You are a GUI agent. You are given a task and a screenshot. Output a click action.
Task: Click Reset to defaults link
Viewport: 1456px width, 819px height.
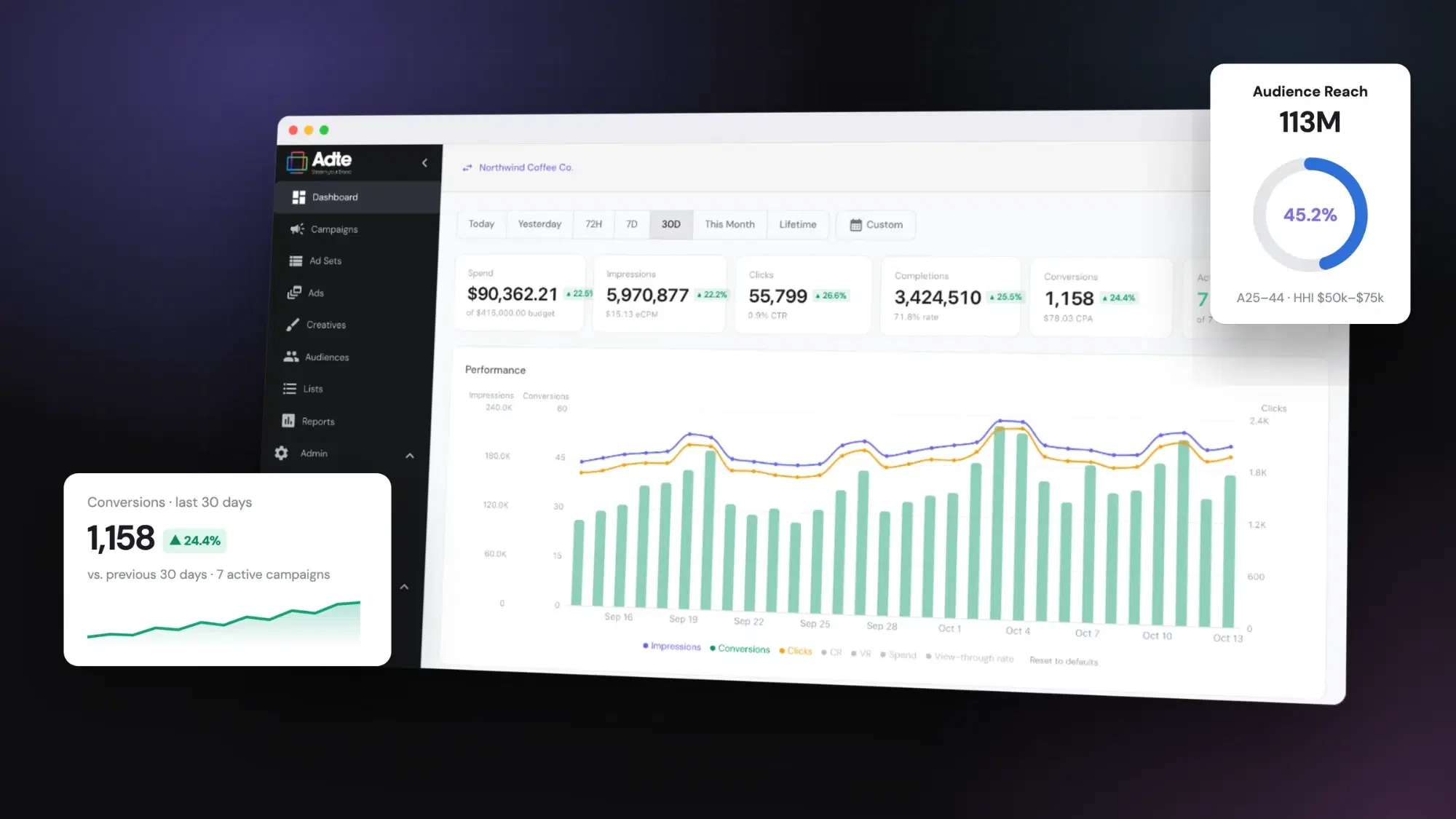click(1064, 661)
